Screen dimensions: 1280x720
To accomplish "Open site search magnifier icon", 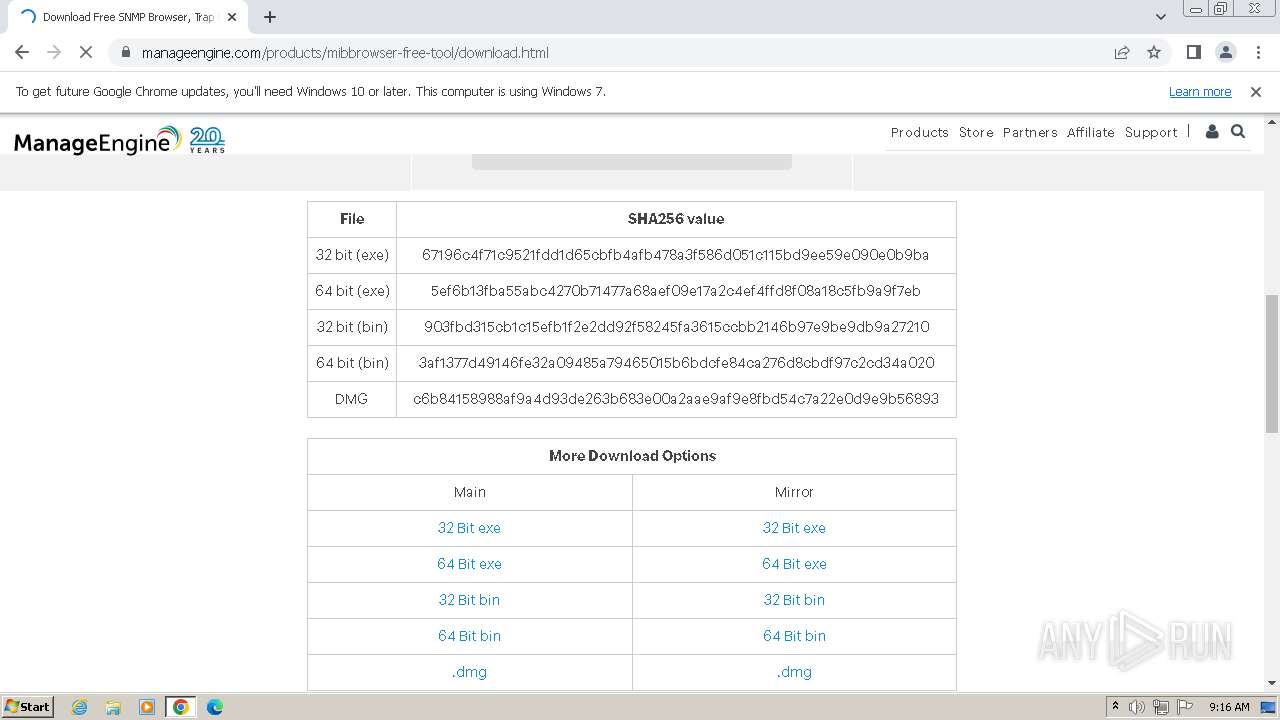I will pos(1238,131).
